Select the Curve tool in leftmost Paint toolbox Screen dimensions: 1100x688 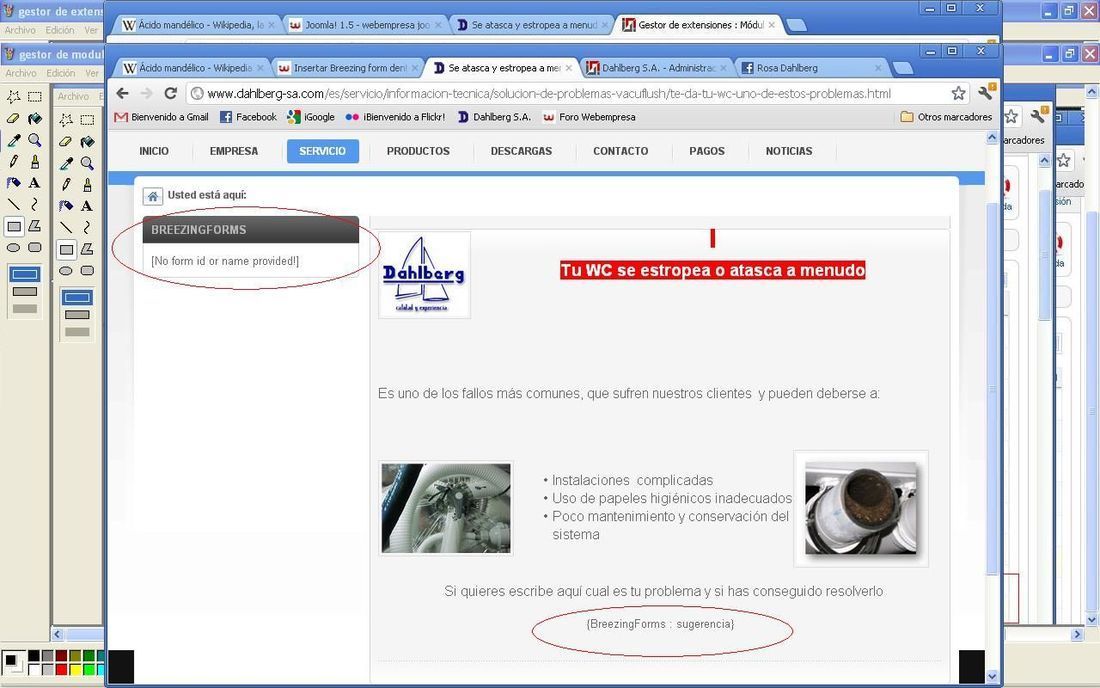pyautogui.click(x=34, y=204)
